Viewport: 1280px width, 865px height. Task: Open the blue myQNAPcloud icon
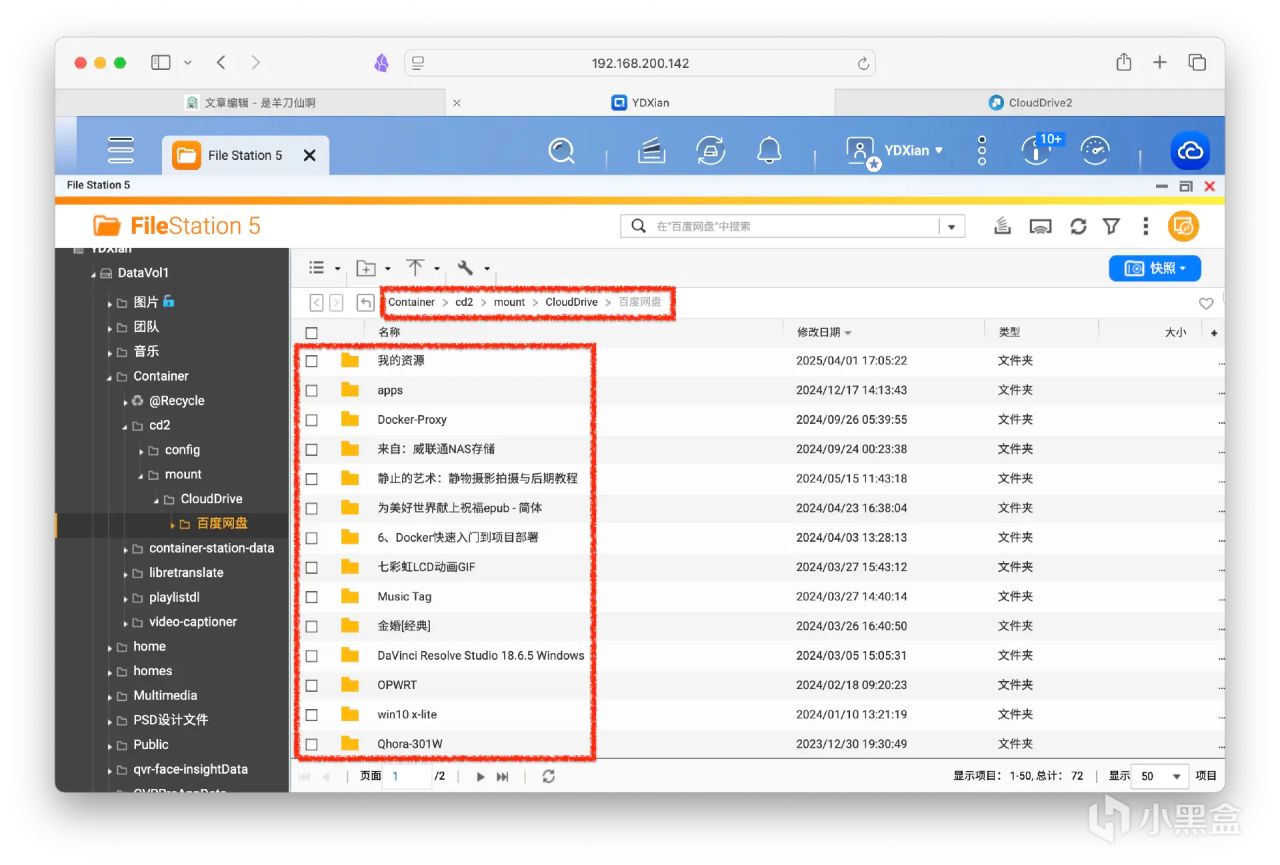point(1190,151)
